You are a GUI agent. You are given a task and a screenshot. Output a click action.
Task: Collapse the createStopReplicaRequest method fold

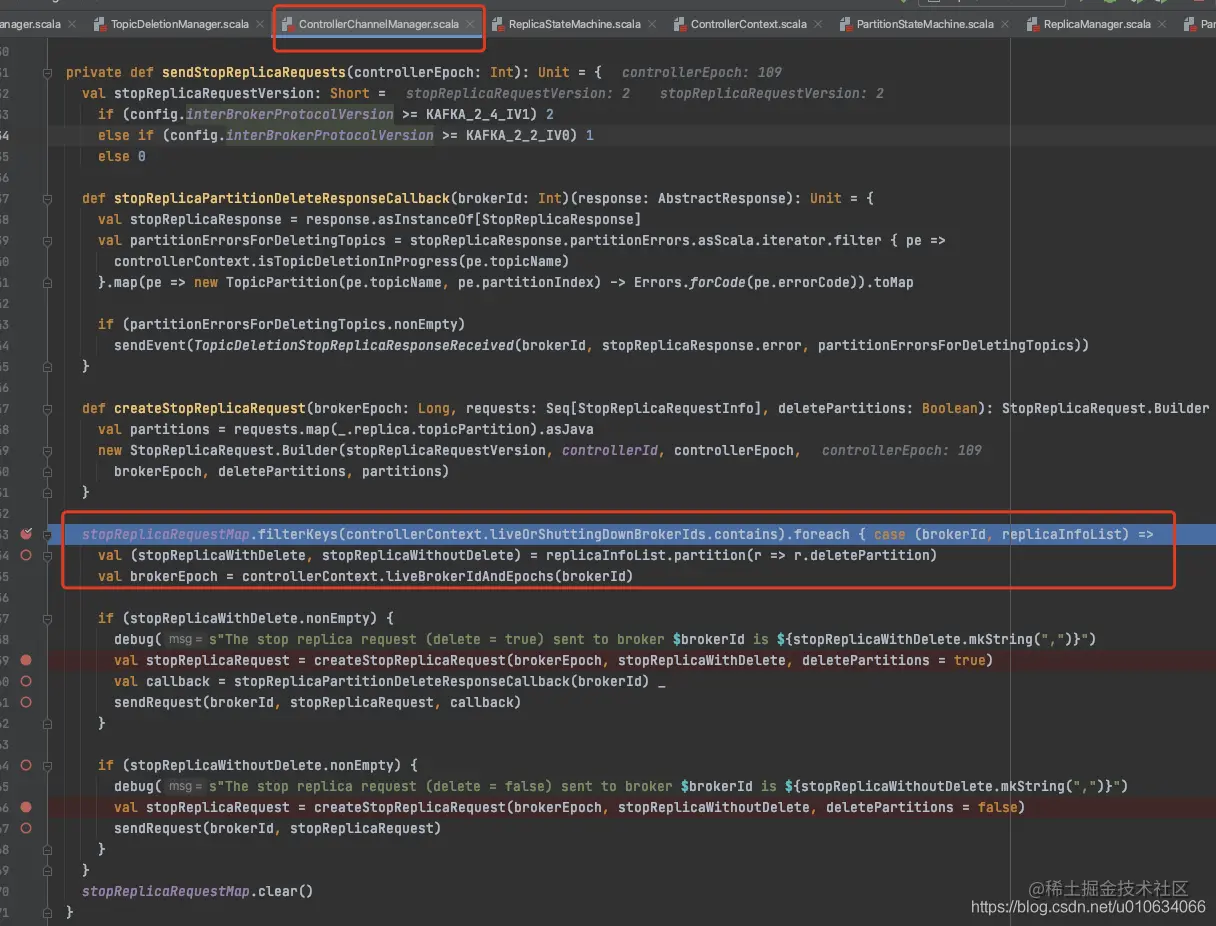tap(47, 408)
